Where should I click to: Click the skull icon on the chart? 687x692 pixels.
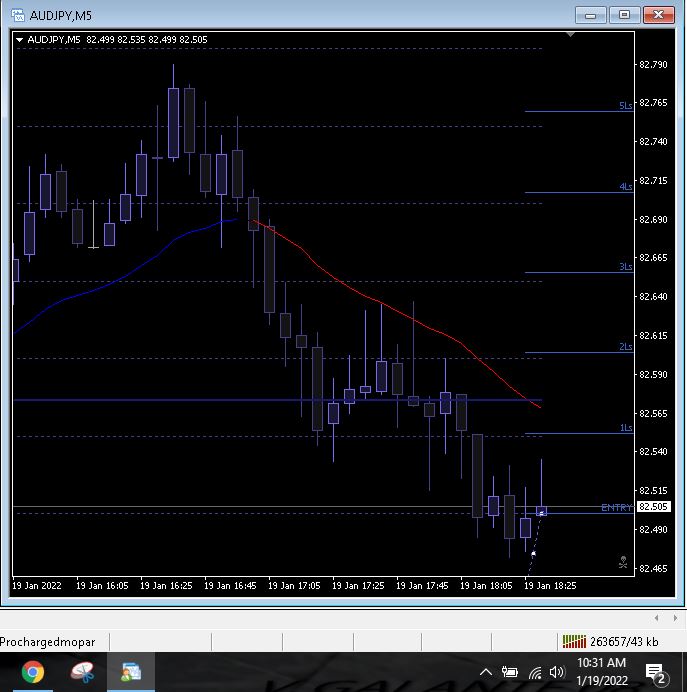pyautogui.click(x=623, y=562)
